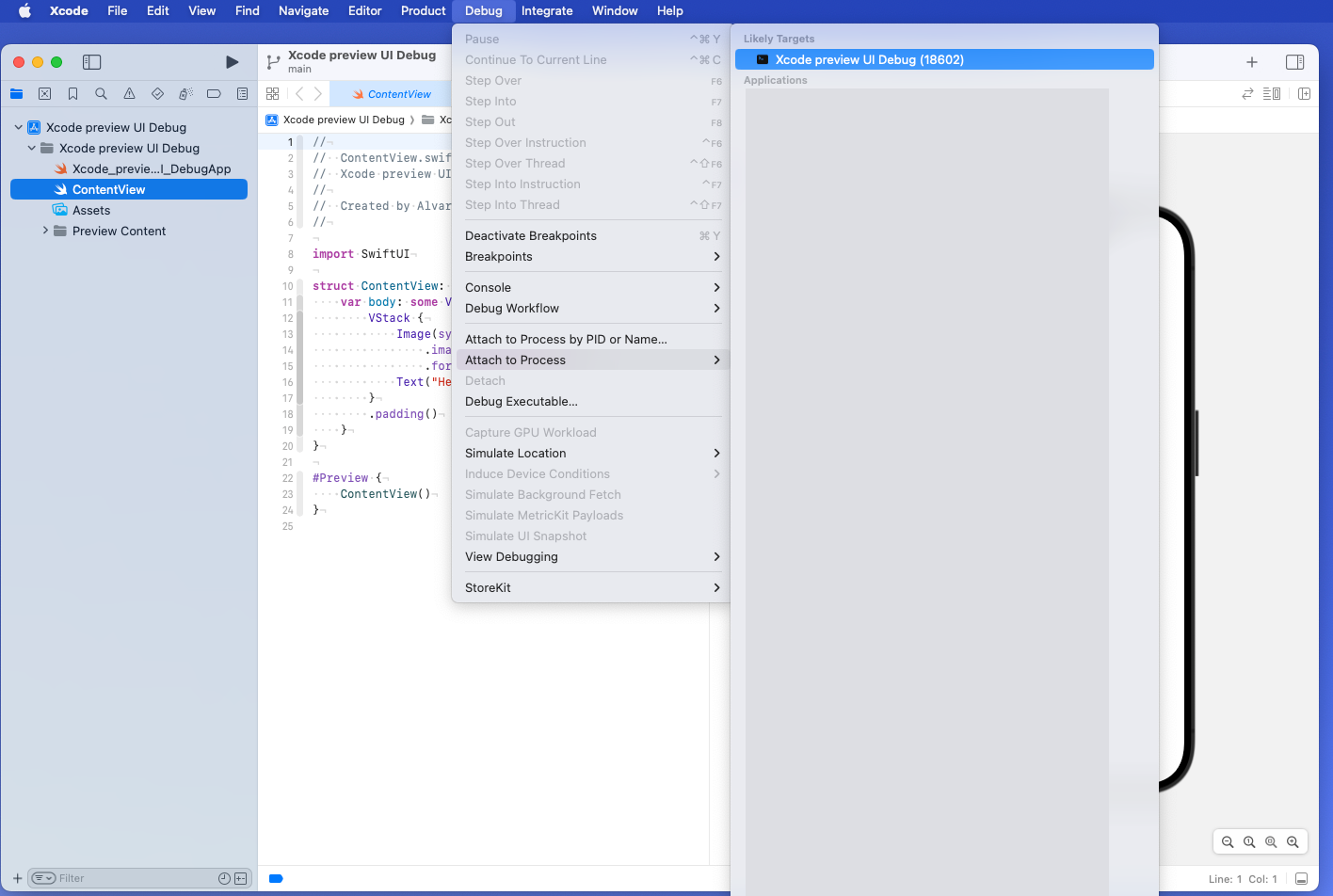1333x896 pixels.
Task: Zoom the preview to fit
Action: click(1271, 842)
